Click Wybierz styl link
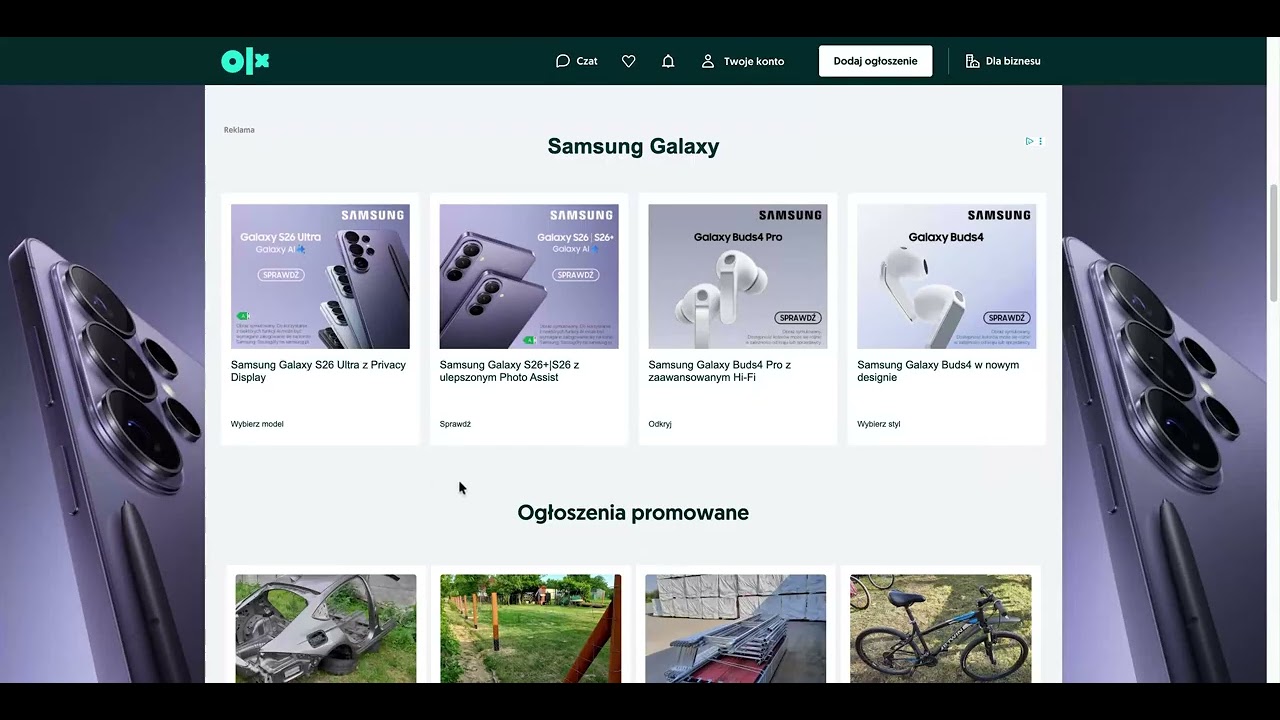Screen dimensions: 1280x720 point(879,424)
